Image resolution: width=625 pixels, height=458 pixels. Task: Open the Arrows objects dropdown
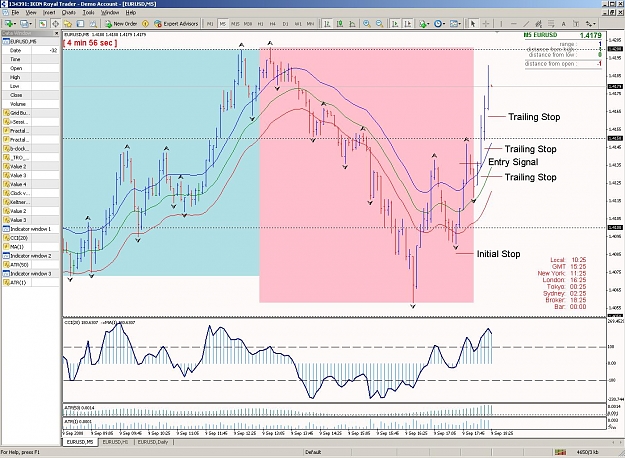coord(590,24)
